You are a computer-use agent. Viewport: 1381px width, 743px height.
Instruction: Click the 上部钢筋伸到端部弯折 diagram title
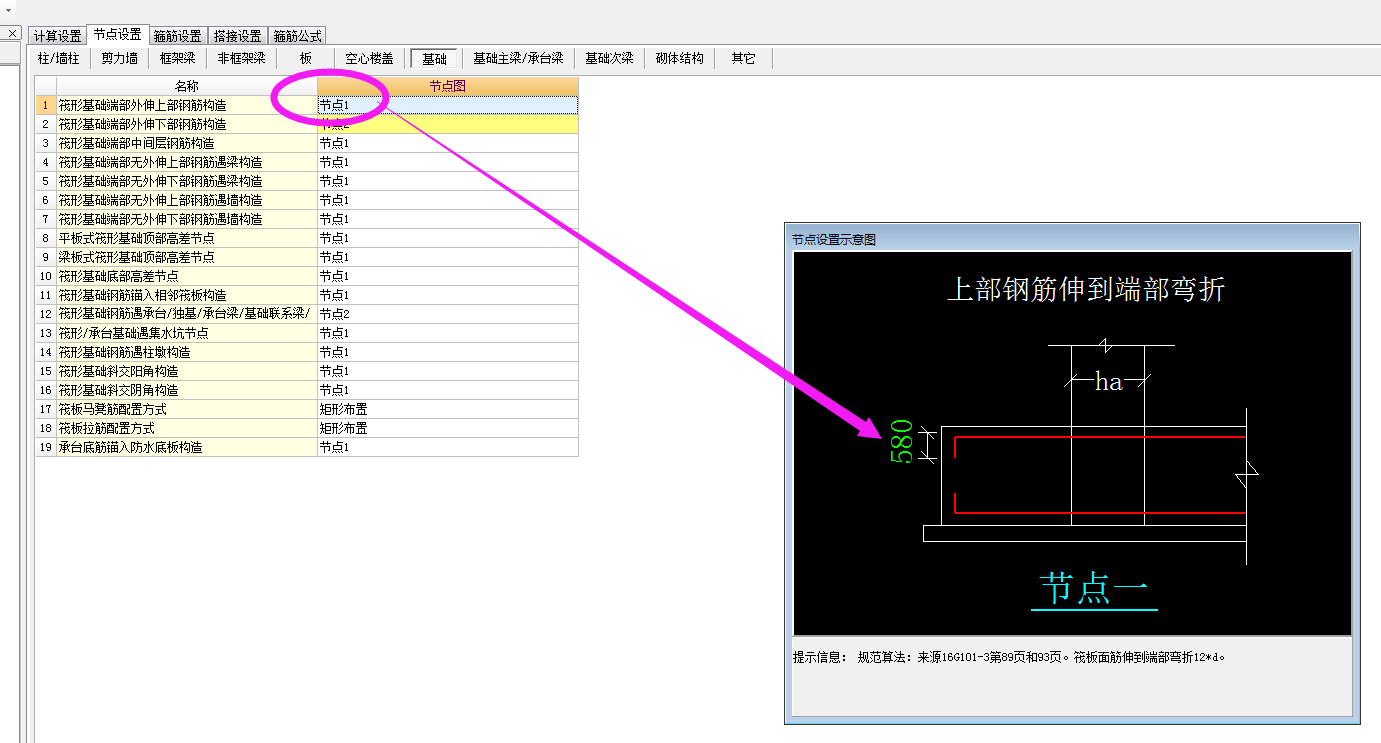pos(1086,290)
